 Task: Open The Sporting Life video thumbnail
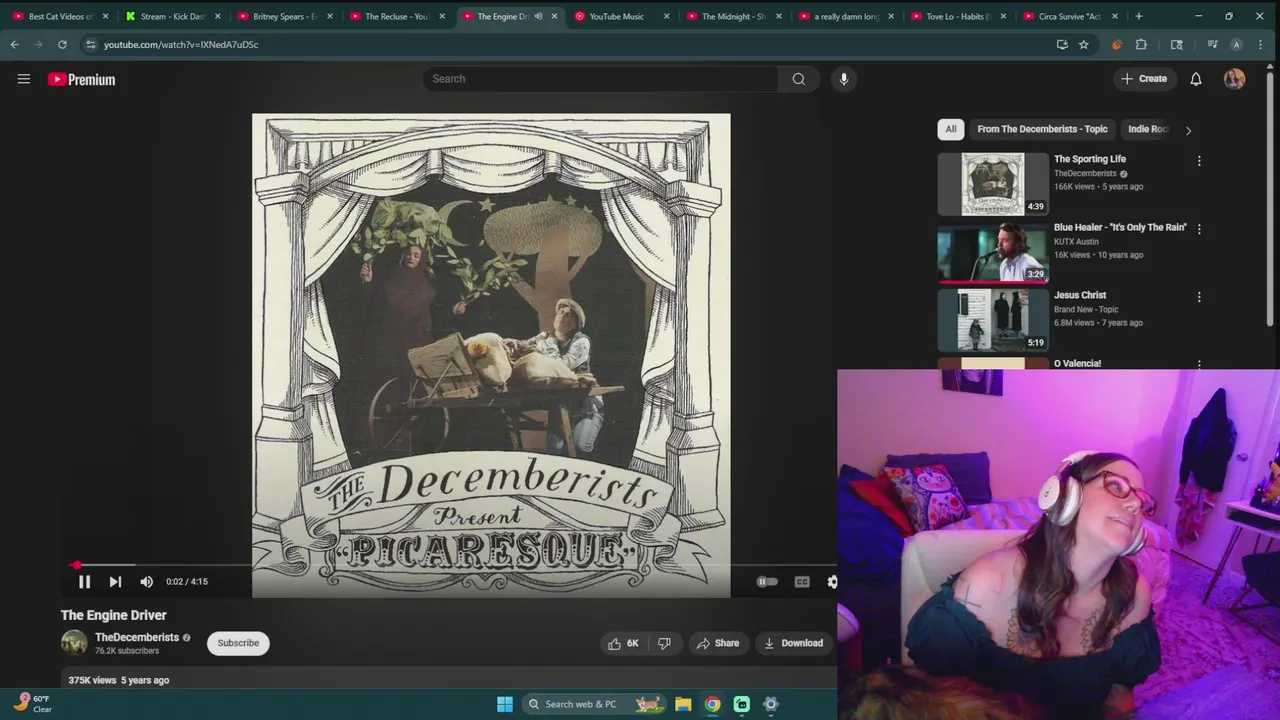click(x=993, y=184)
